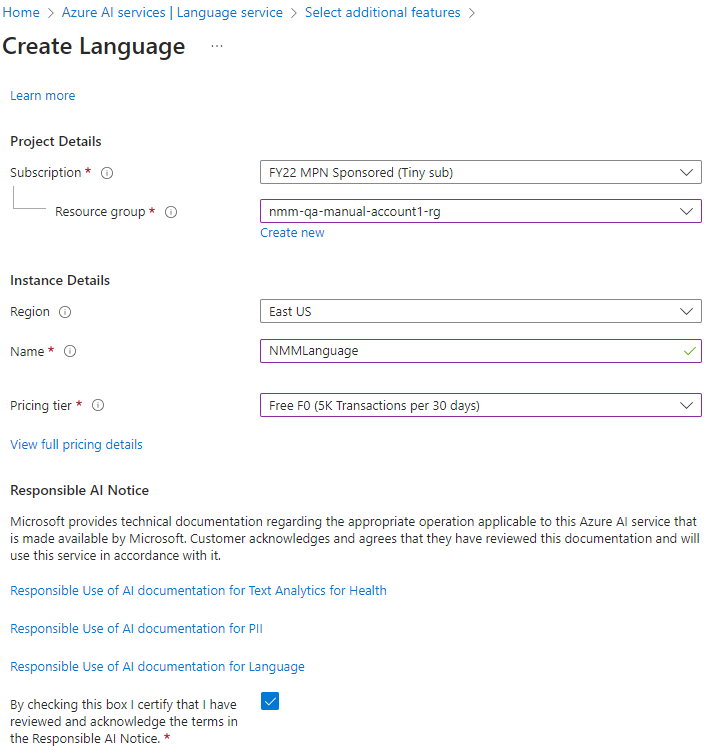Click the Subscription field label
The image size is (712, 747).
tap(46, 172)
